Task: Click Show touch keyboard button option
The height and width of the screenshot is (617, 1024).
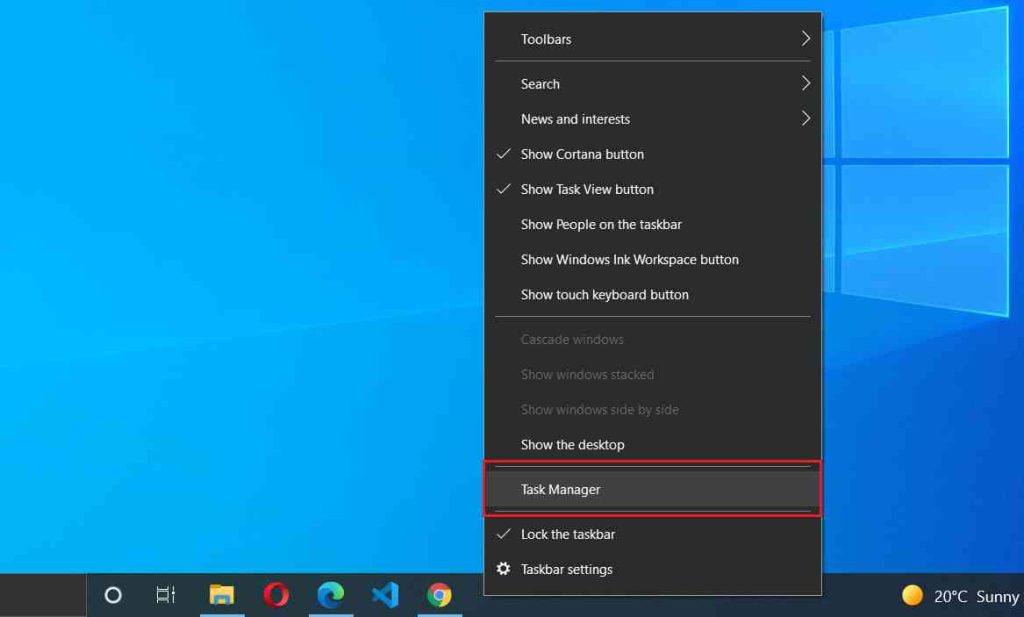Action: [604, 294]
